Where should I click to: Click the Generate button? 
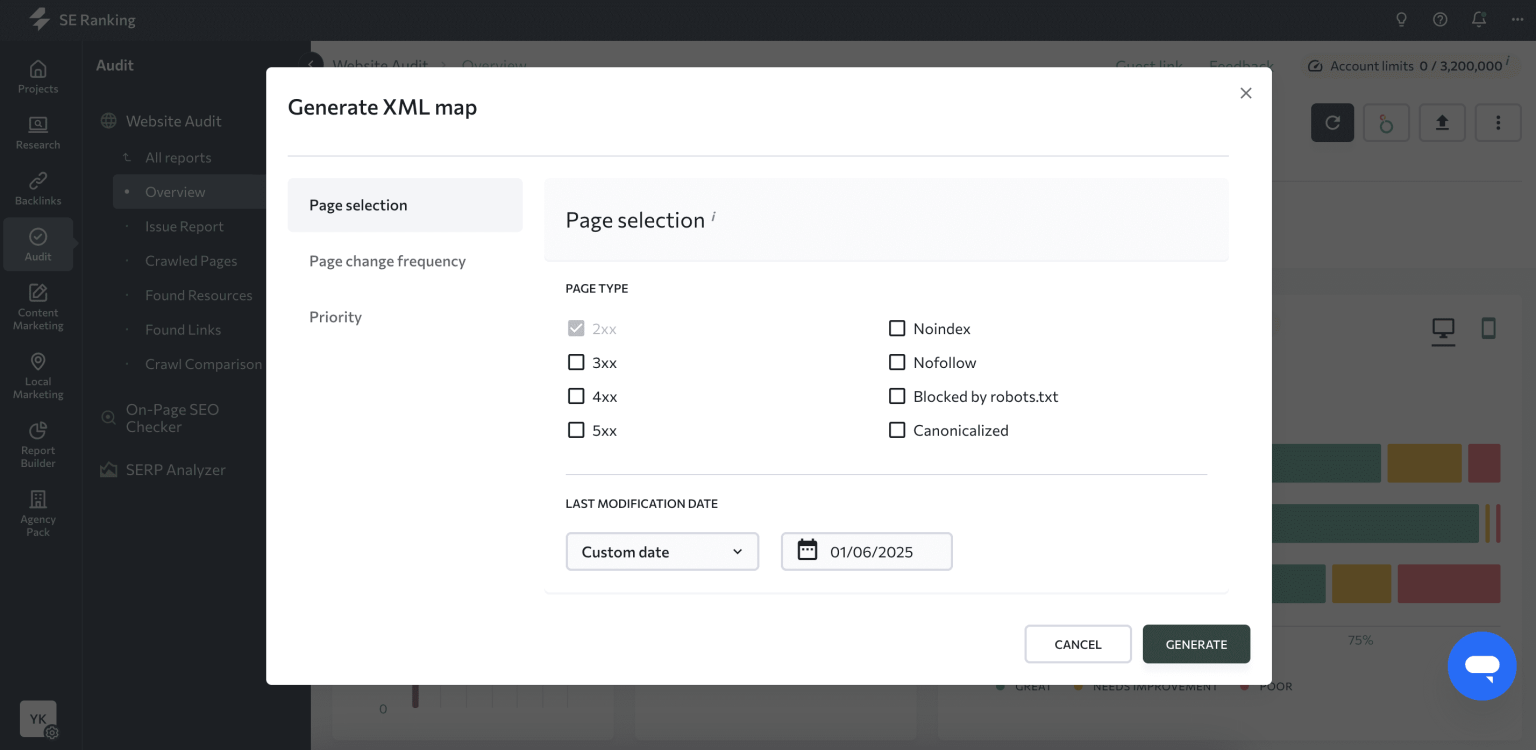[1196, 644]
